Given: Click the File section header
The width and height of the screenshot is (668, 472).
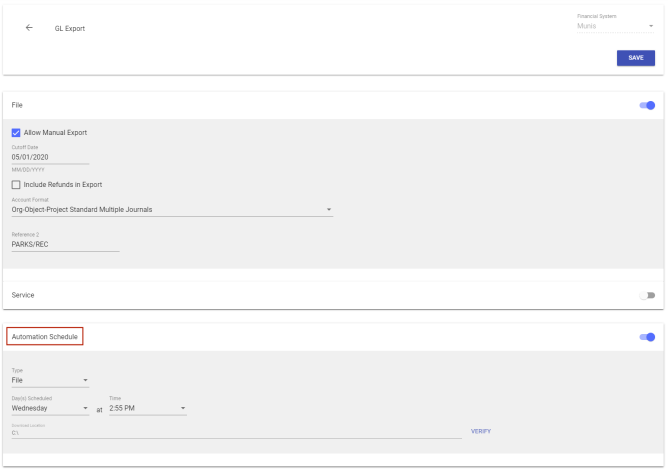Looking at the screenshot, I should click(x=17, y=105).
